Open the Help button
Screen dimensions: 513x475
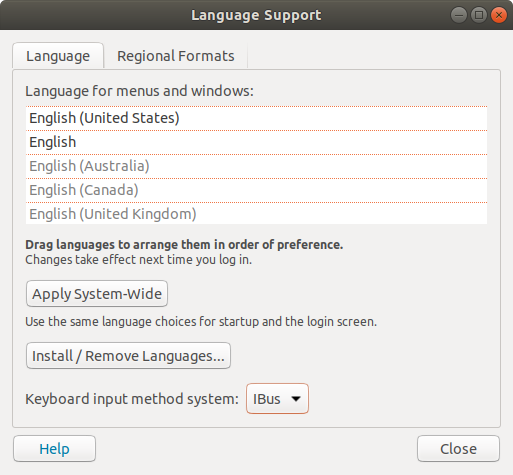click(54, 449)
